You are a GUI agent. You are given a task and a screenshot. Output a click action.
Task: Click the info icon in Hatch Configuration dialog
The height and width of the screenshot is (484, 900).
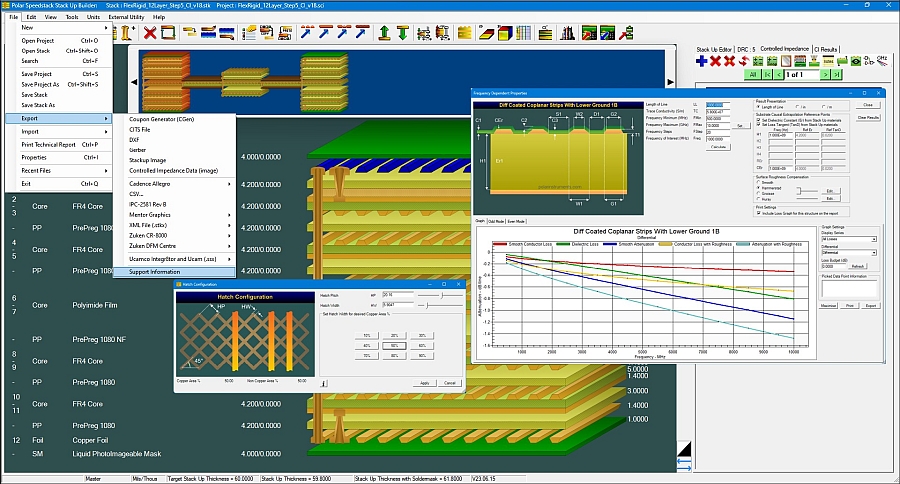(x=324, y=384)
